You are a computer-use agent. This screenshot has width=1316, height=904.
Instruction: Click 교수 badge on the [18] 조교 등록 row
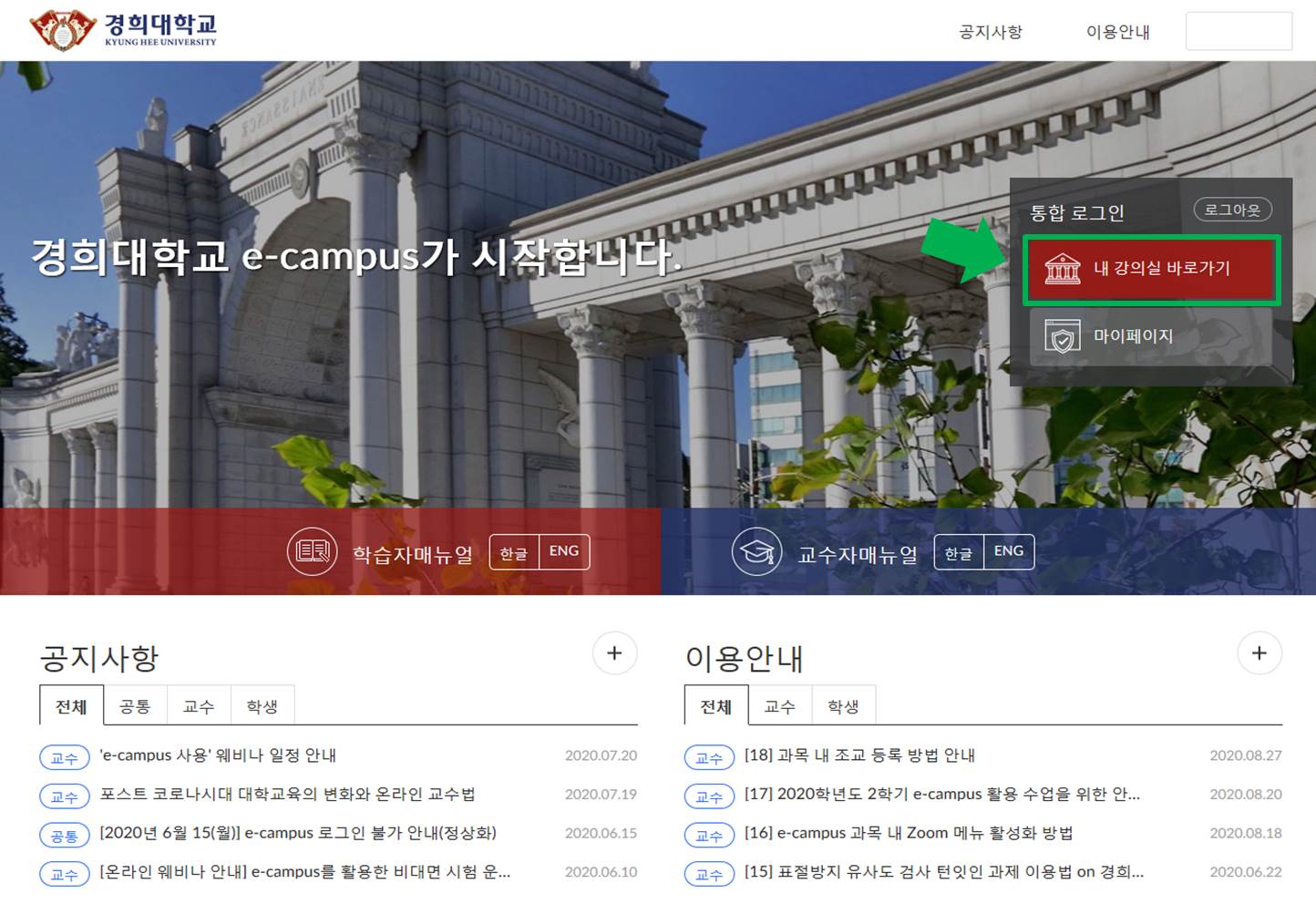click(709, 757)
